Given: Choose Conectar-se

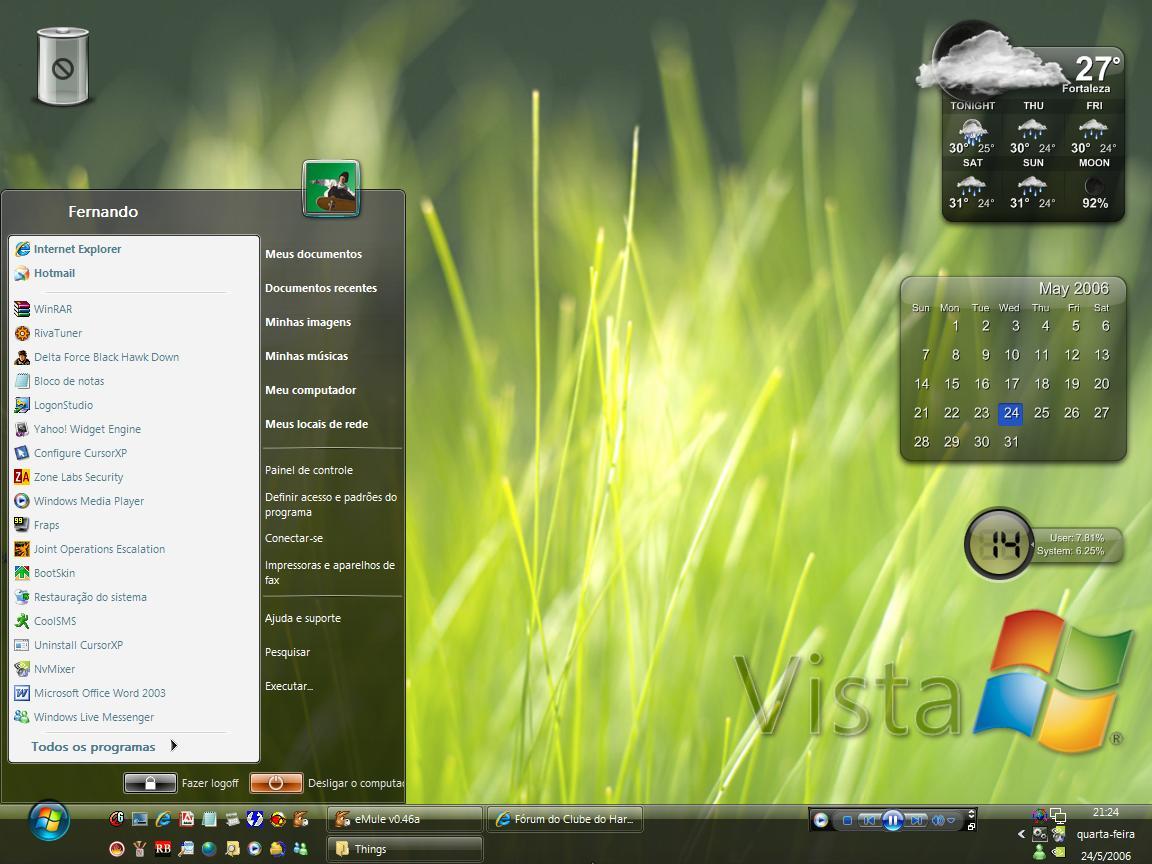Looking at the screenshot, I should [x=294, y=539].
